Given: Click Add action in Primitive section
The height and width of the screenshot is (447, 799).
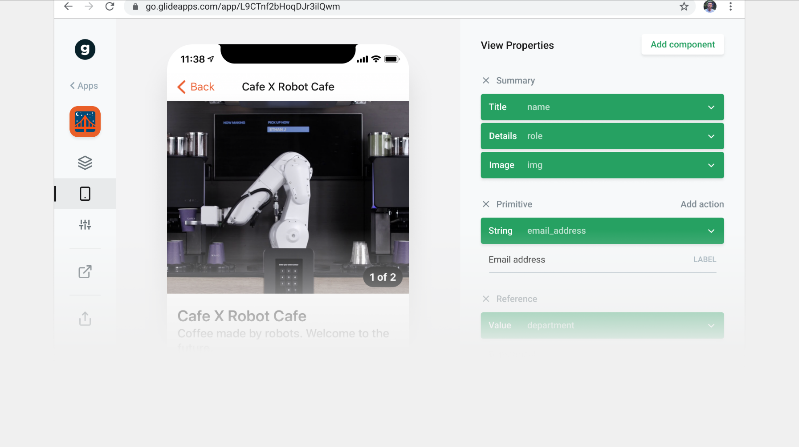Looking at the screenshot, I should [702, 204].
